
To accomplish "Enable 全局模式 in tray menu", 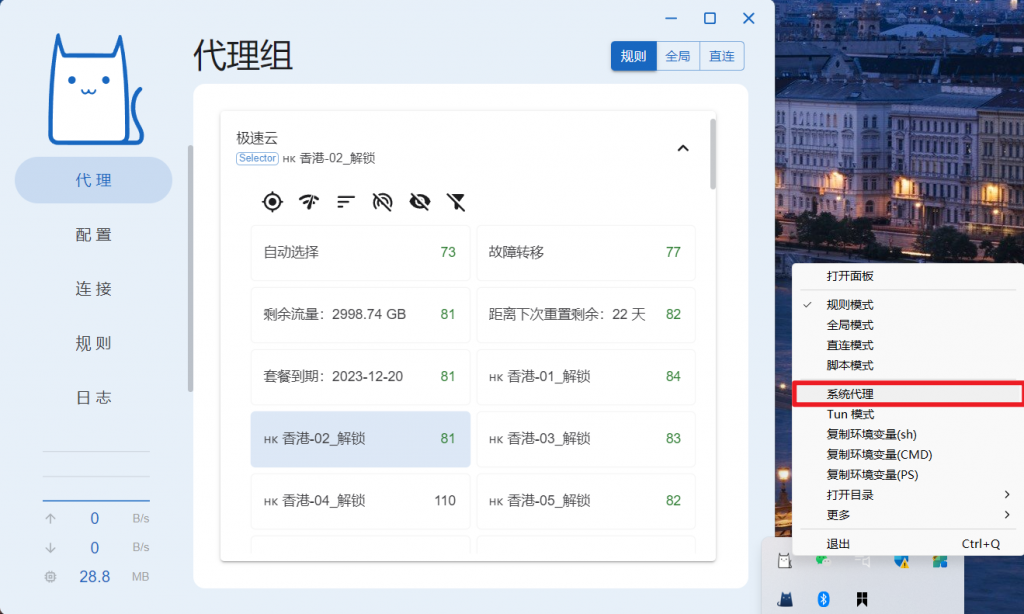I will pyautogui.click(x=908, y=325).
